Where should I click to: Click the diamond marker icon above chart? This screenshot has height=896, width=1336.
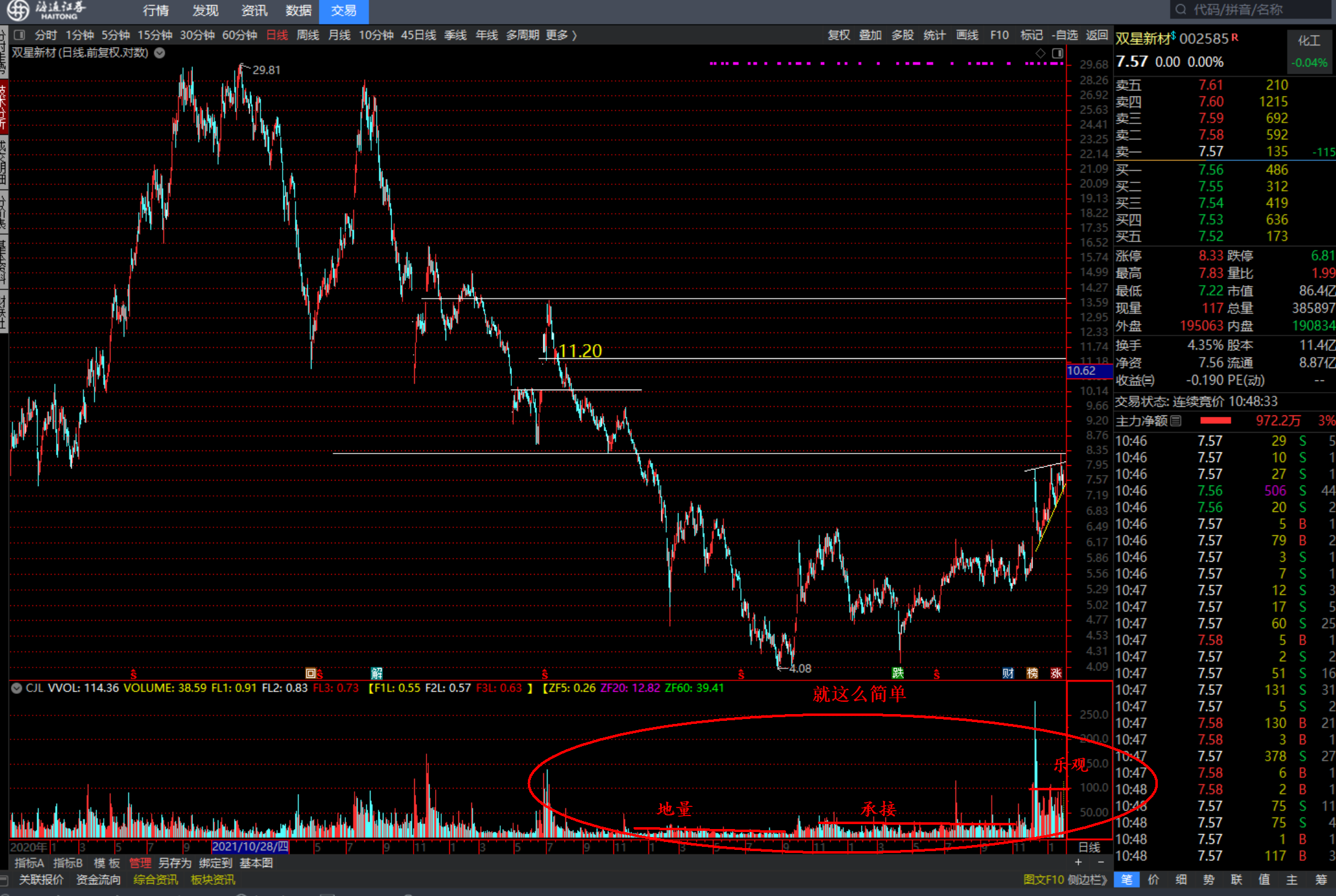coord(1040,53)
